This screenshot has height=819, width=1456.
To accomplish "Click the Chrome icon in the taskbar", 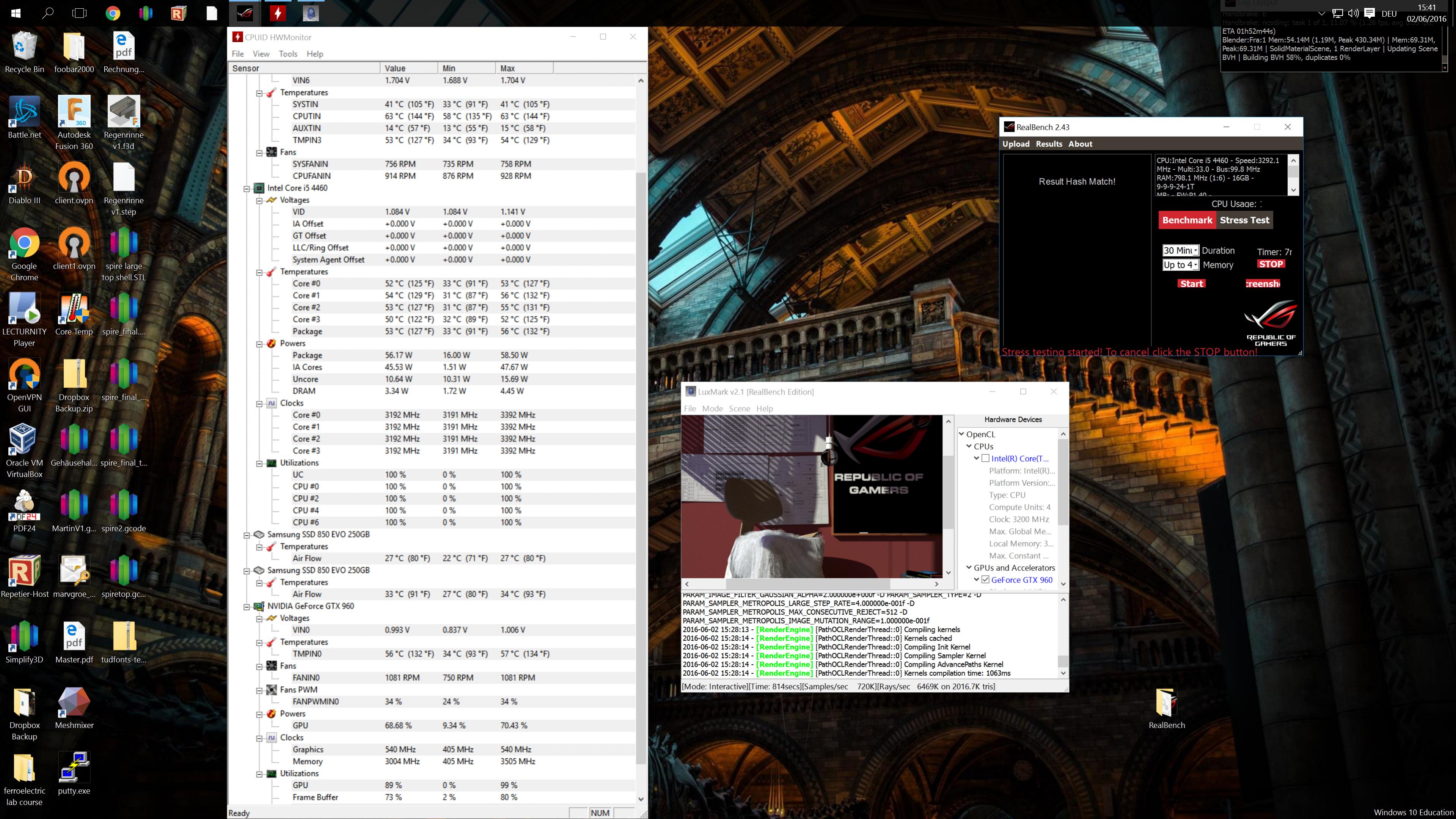I will pos(113,13).
